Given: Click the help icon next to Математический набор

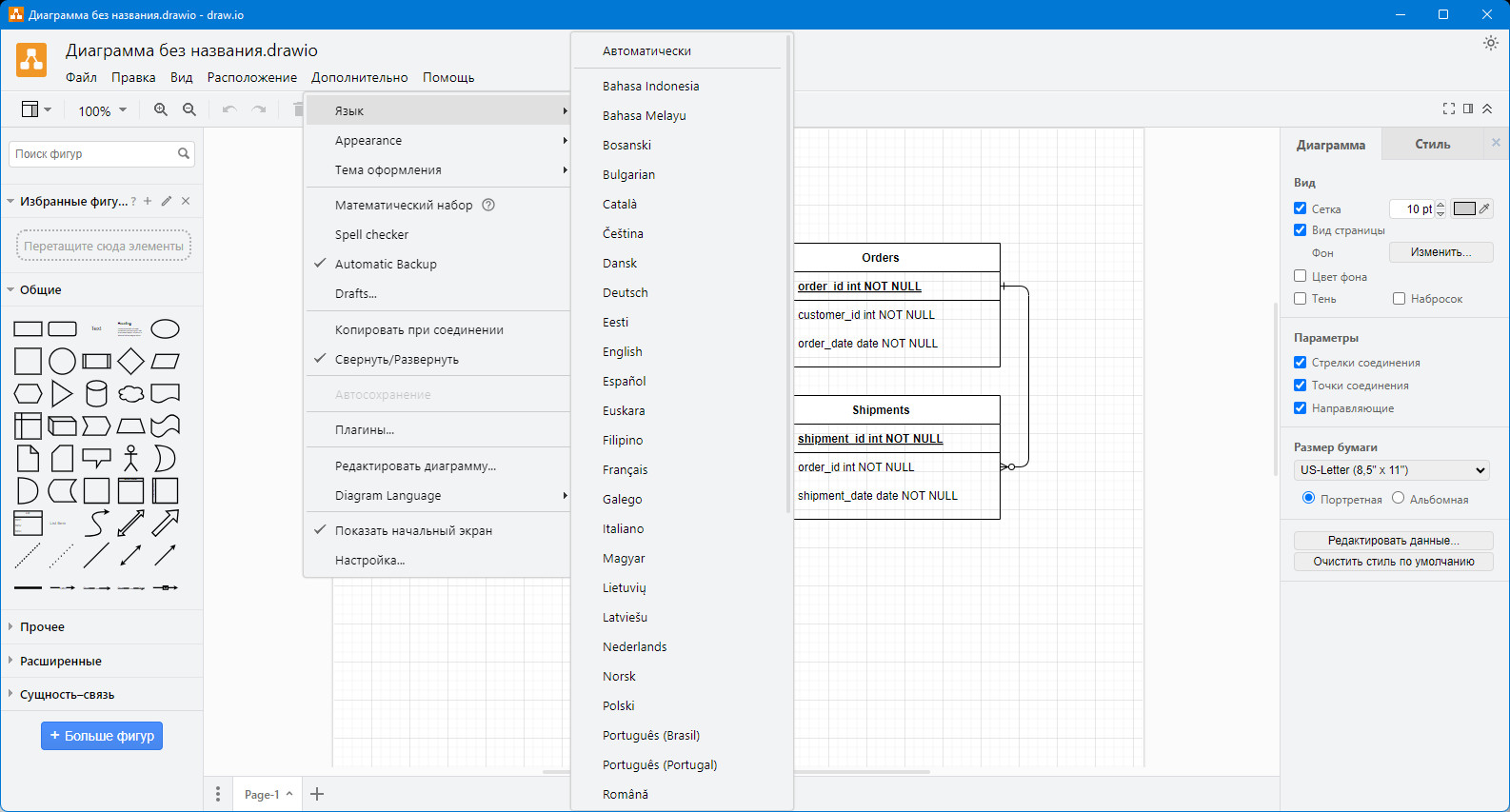Looking at the screenshot, I should click(x=488, y=205).
